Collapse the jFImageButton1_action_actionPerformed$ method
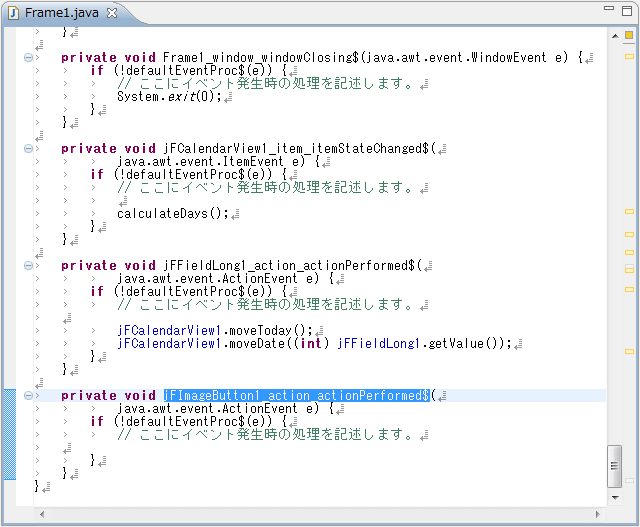The image size is (640, 527). (x=28, y=396)
